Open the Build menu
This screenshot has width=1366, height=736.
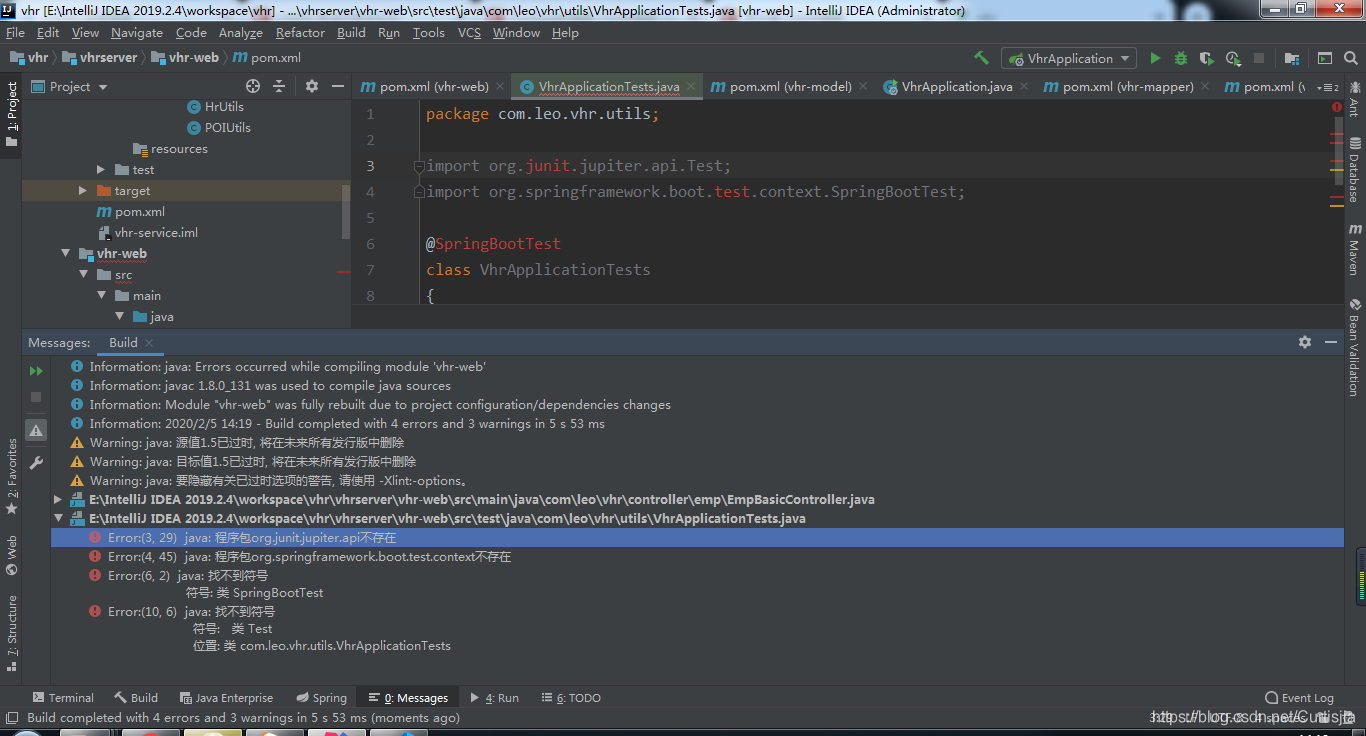tap(351, 32)
